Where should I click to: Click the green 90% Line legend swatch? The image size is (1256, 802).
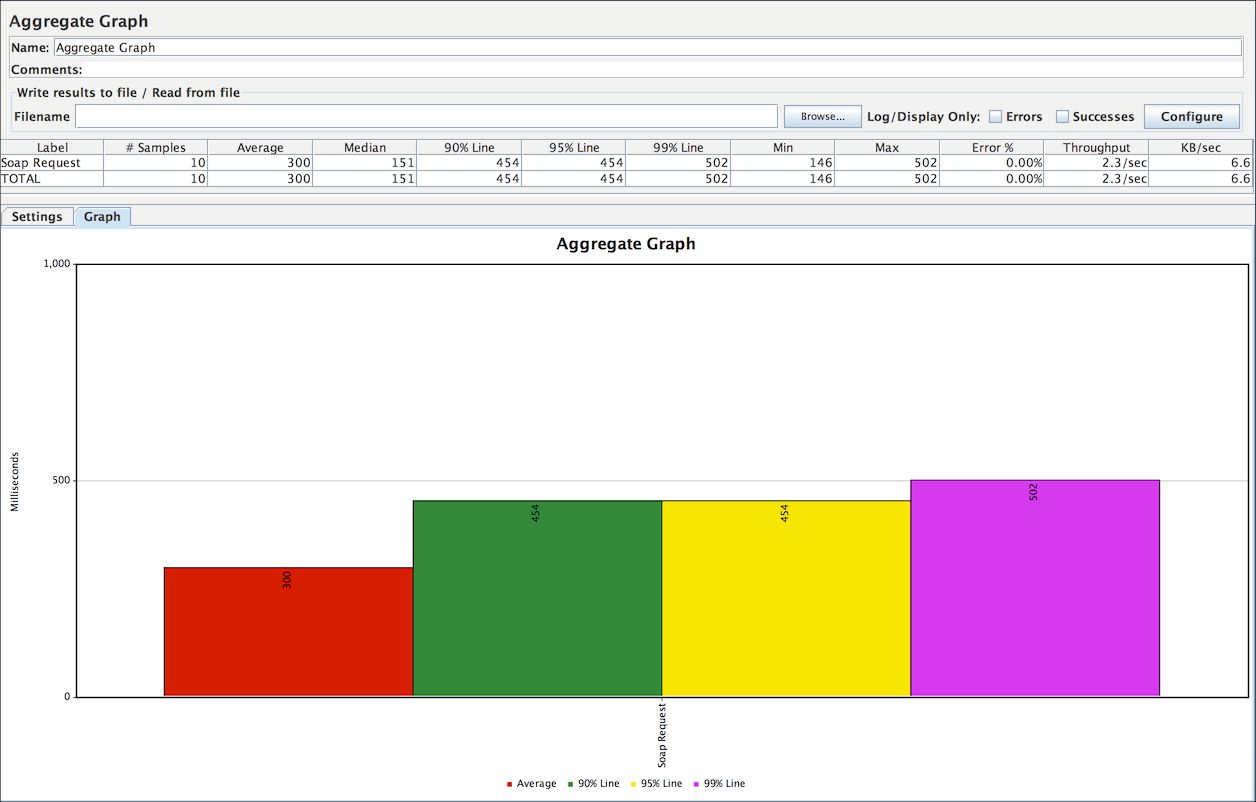pyautogui.click(x=572, y=784)
